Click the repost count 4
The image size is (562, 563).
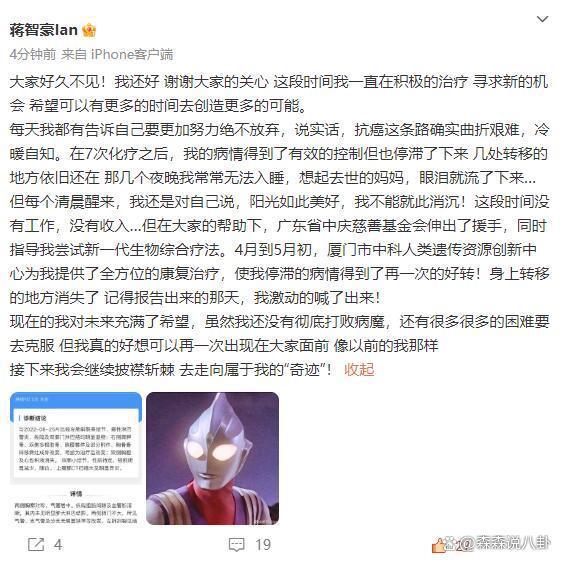58,545
